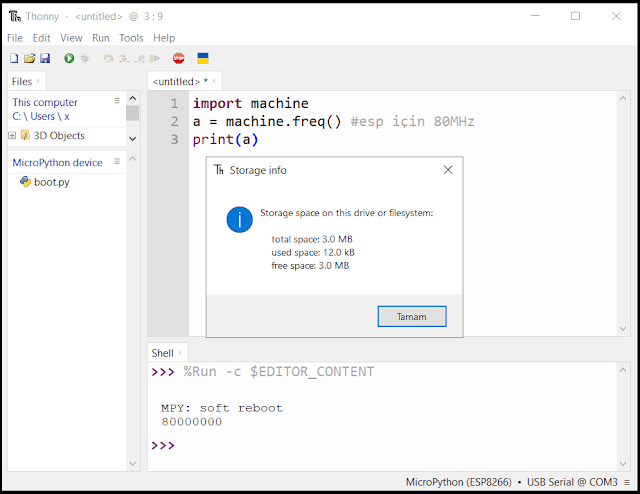This screenshot has height=494, width=640.
Task: Run current script with green play icon
Action: pos(69,58)
